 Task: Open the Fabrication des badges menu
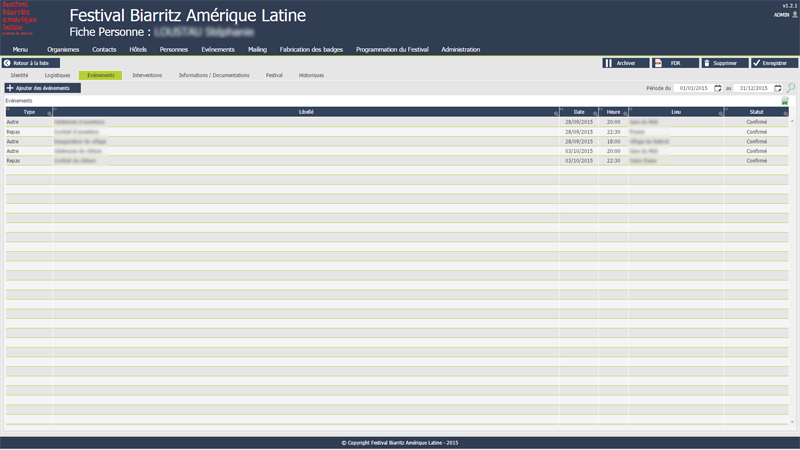(x=311, y=49)
